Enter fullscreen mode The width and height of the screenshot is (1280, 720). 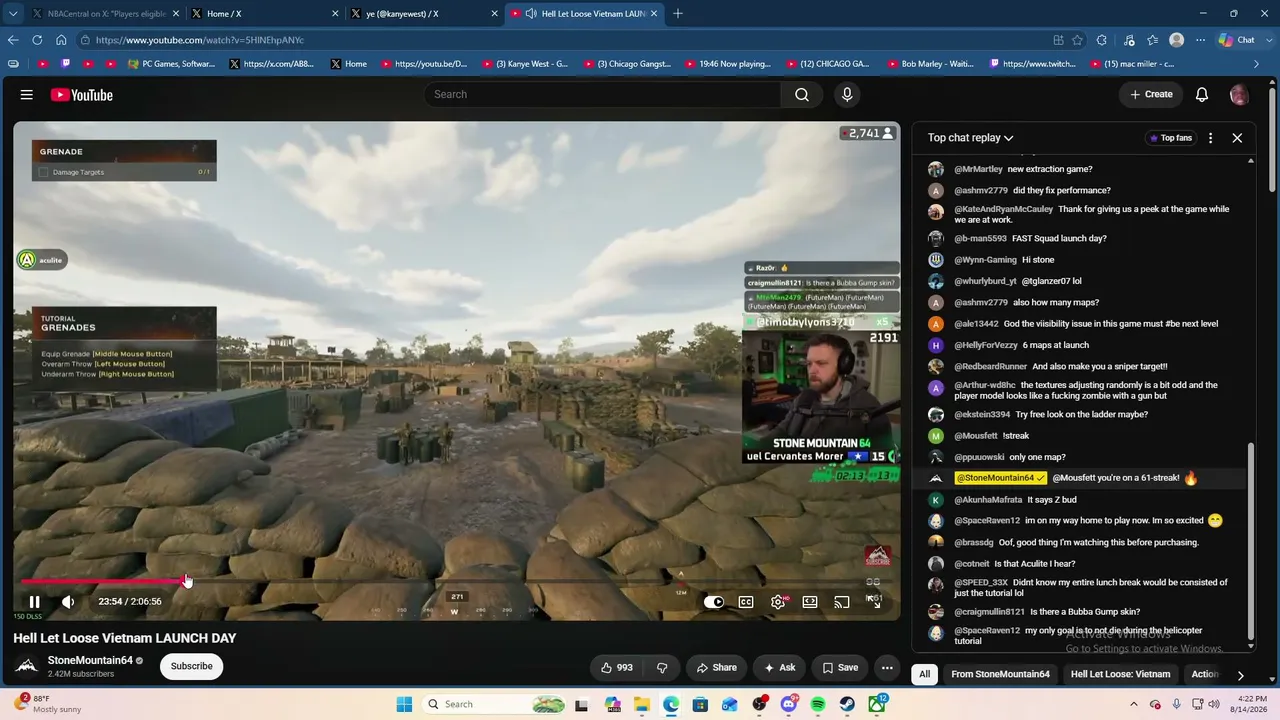click(x=874, y=602)
